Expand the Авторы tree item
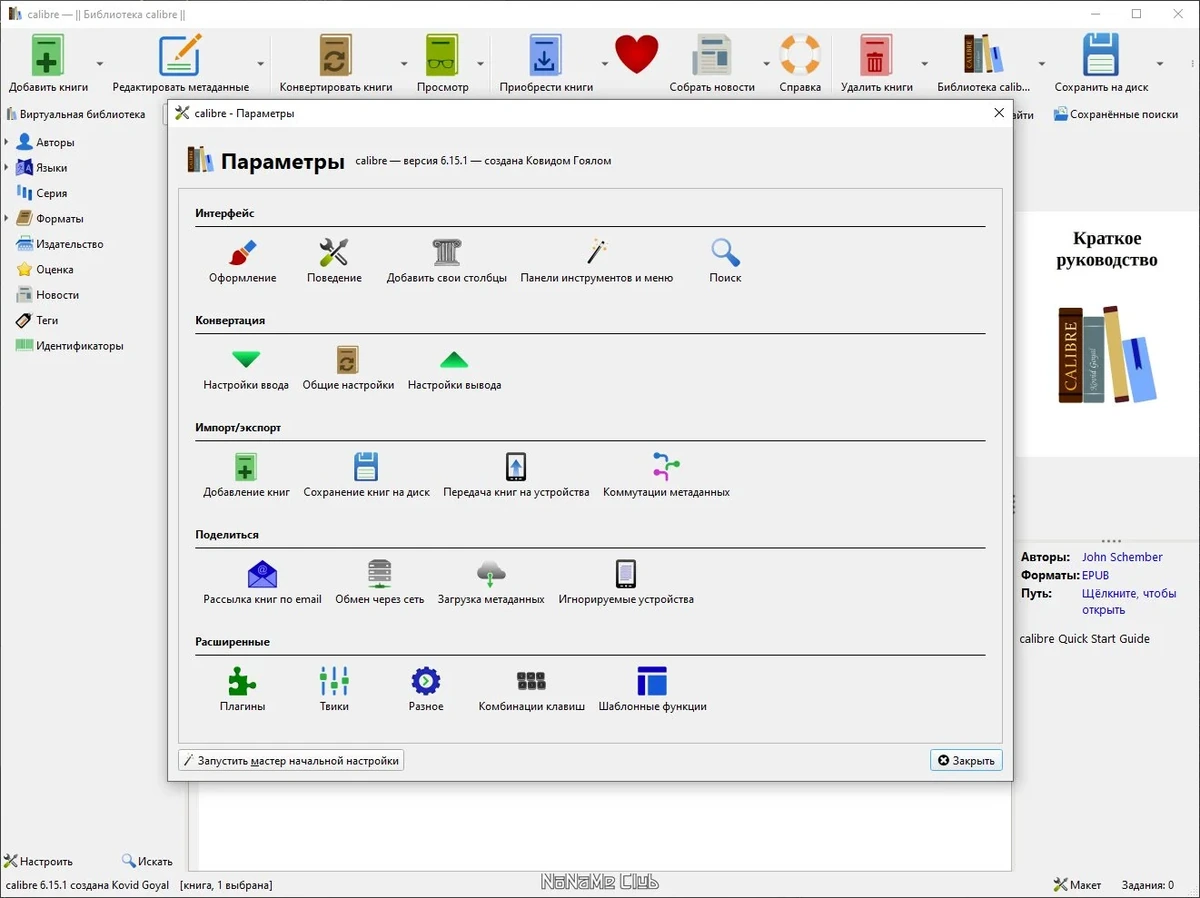Screen dimensions: 1200x898 pos(7,142)
